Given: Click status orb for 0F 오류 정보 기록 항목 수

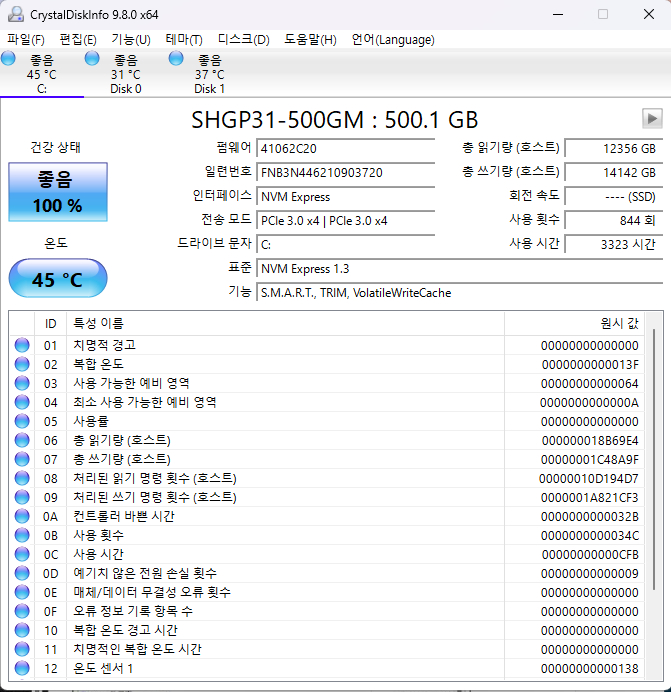Looking at the screenshot, I should pos(22,611).
